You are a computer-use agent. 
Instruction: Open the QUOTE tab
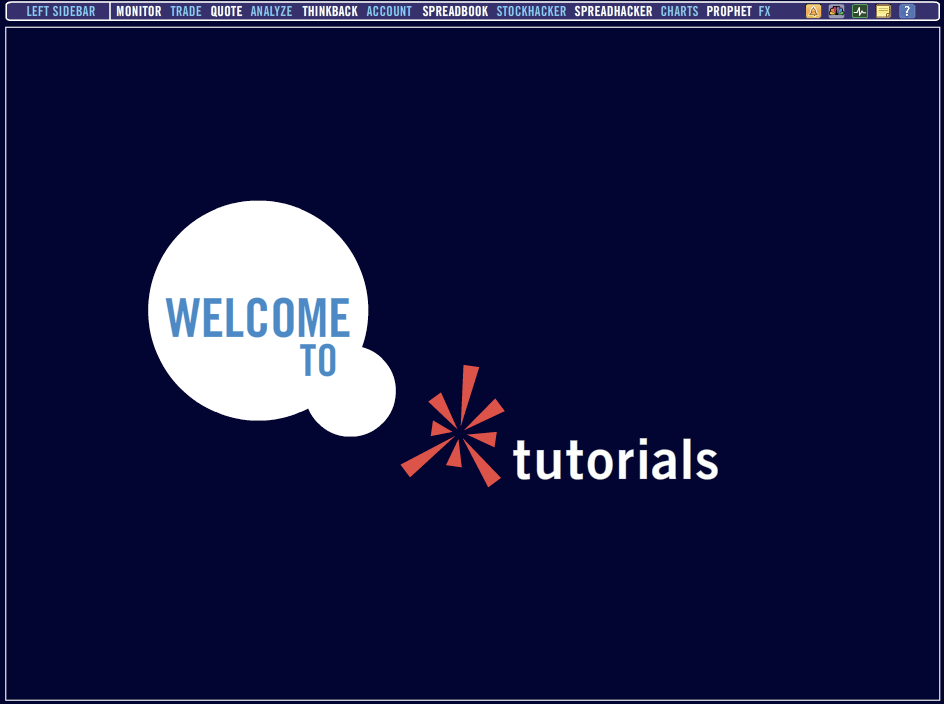point(226,11)
